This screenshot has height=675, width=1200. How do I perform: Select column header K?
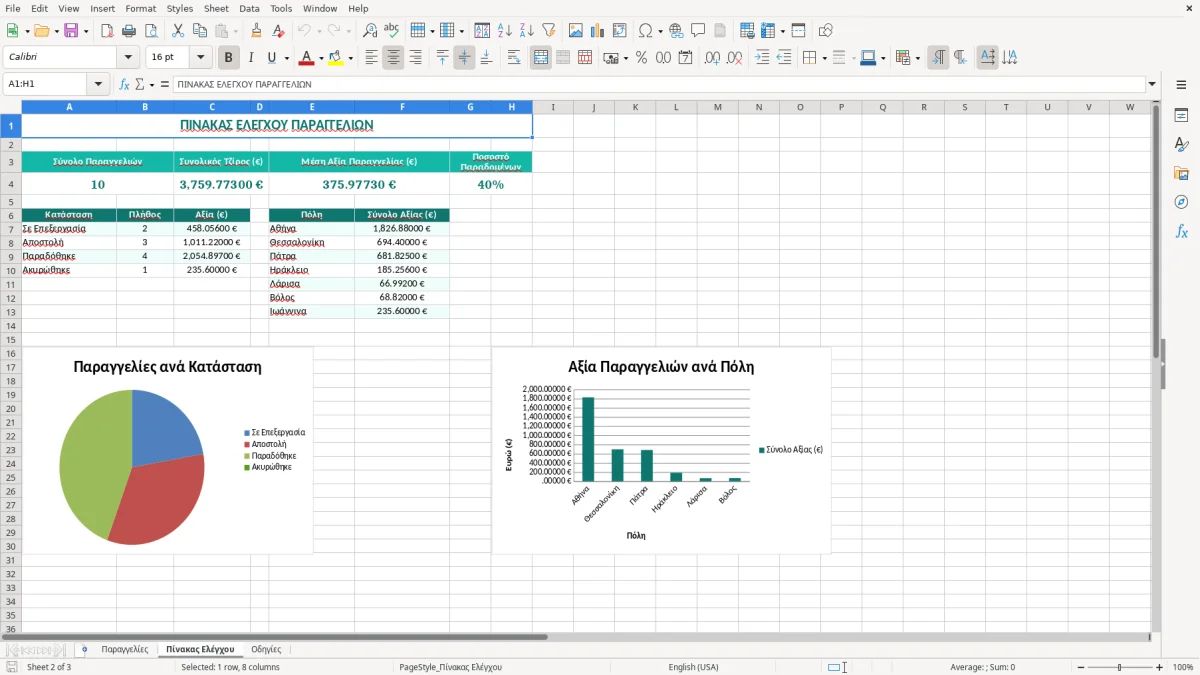[635, 107]
